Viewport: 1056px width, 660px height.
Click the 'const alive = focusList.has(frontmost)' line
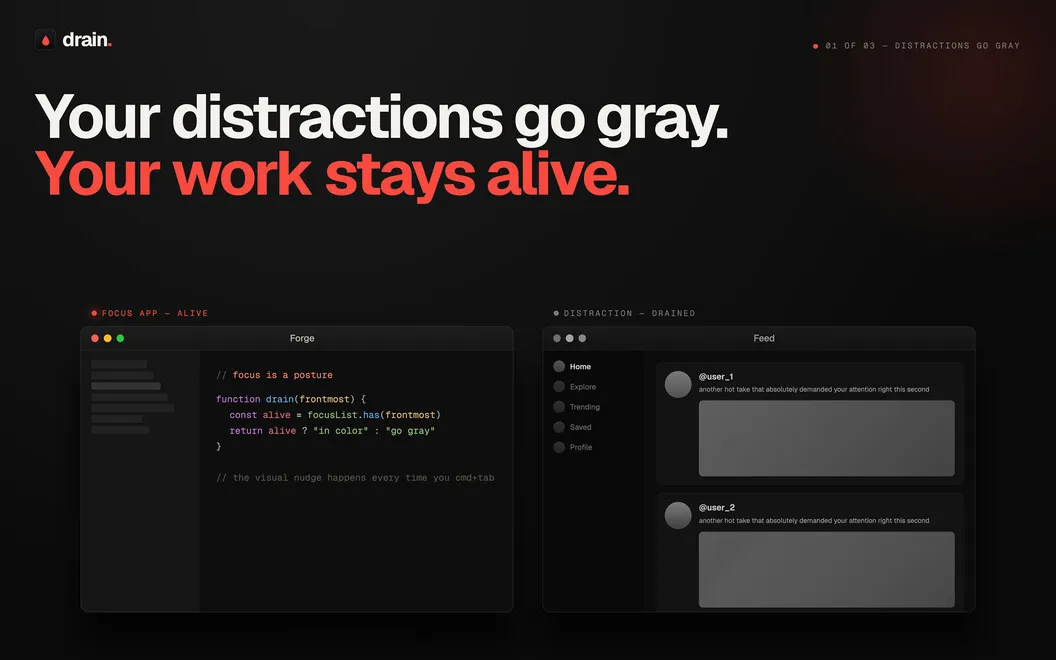click(x=335, y=415)
